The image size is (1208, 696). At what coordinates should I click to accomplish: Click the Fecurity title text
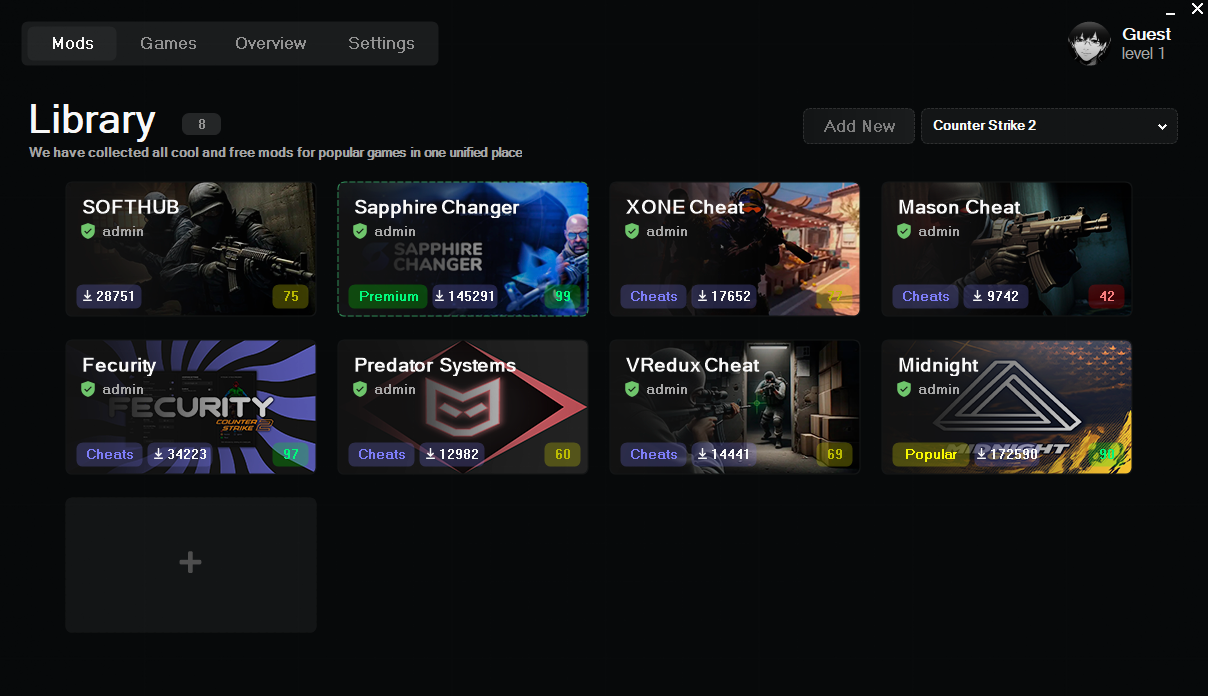pos(119,365)
